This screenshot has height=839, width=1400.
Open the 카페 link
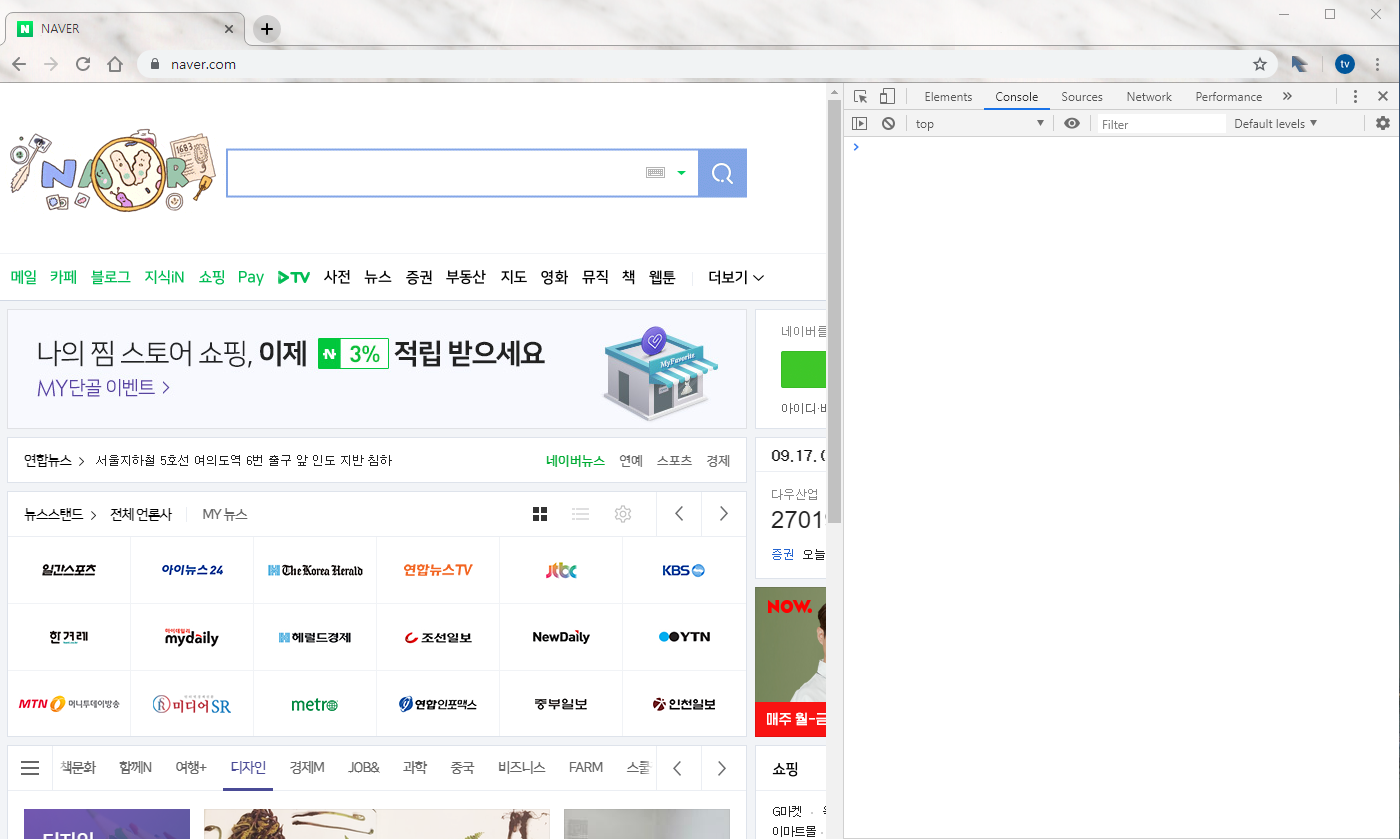(63, 277)
